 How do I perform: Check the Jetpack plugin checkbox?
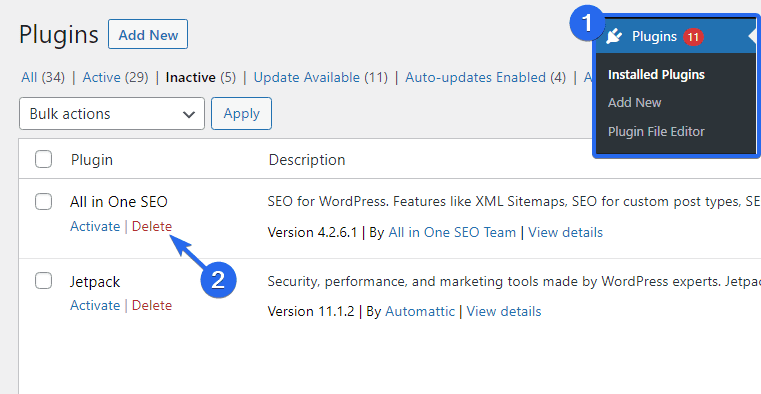coord(44,280)
